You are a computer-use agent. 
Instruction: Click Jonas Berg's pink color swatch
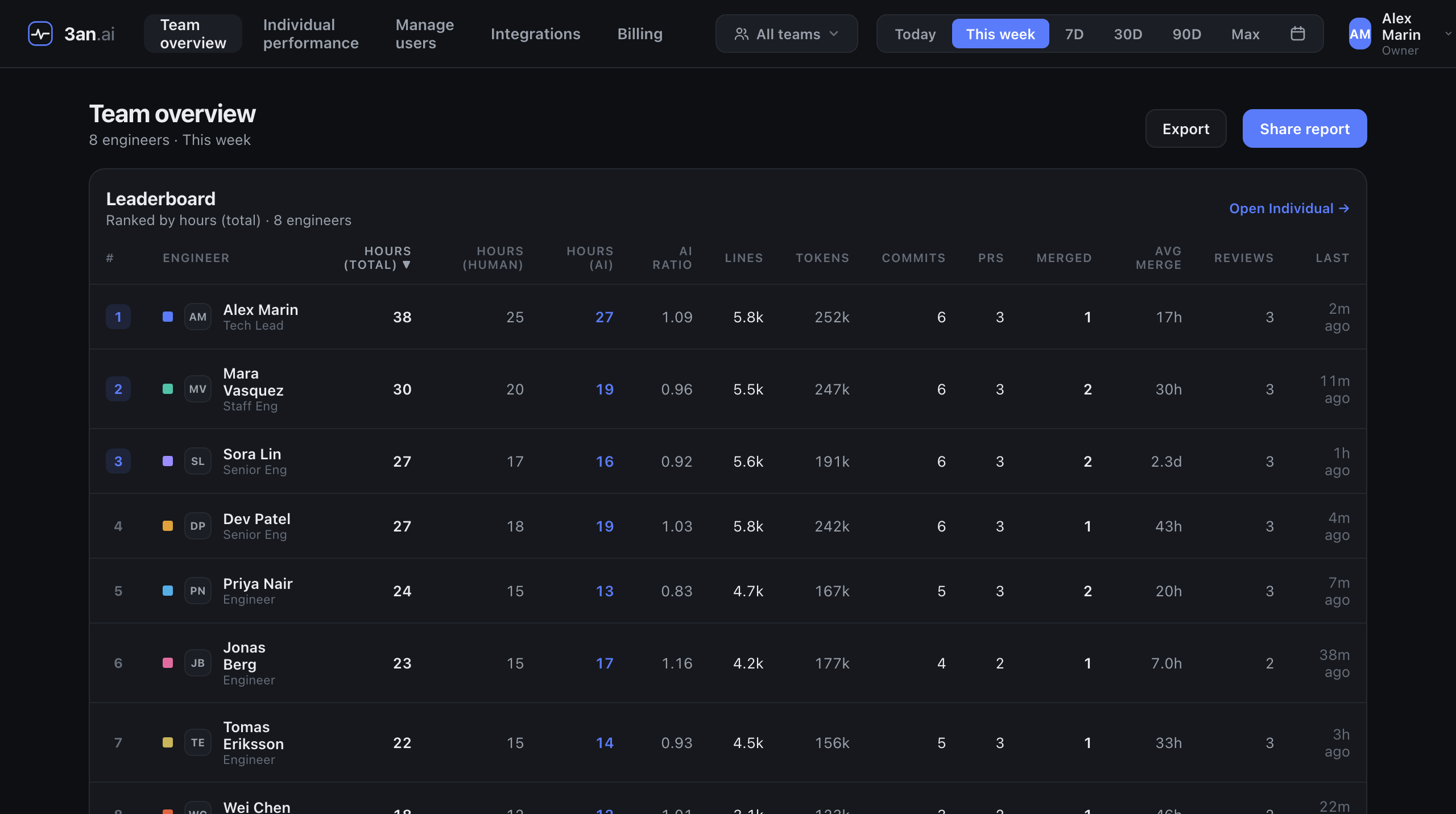tap(168, 663)
